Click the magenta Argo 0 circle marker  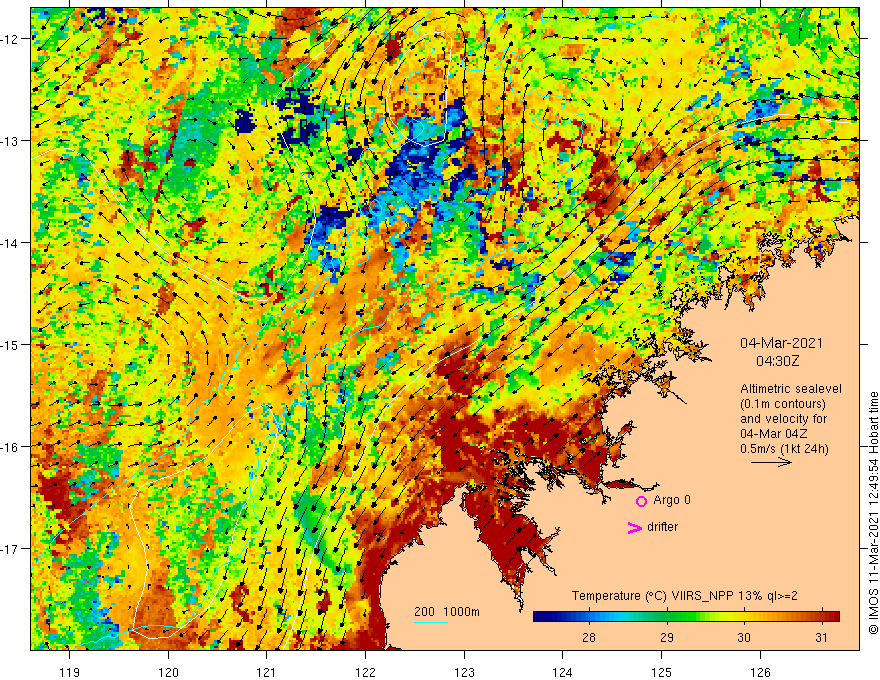(x=641, y=501)
